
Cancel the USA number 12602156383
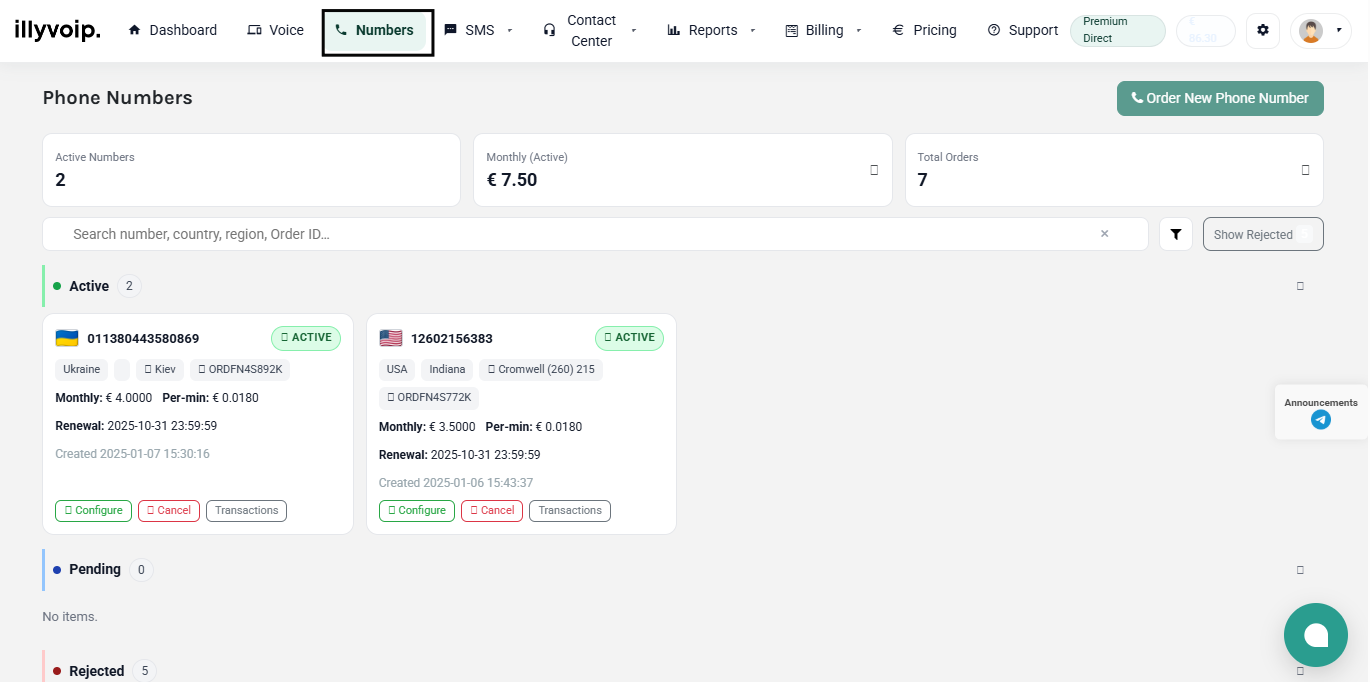coord(491,510)
